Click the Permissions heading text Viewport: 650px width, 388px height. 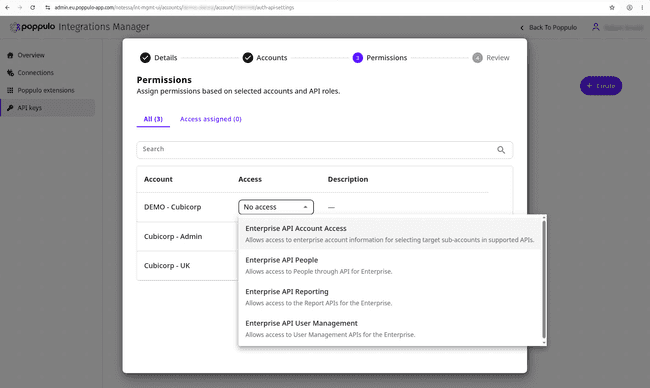[164, 80]
